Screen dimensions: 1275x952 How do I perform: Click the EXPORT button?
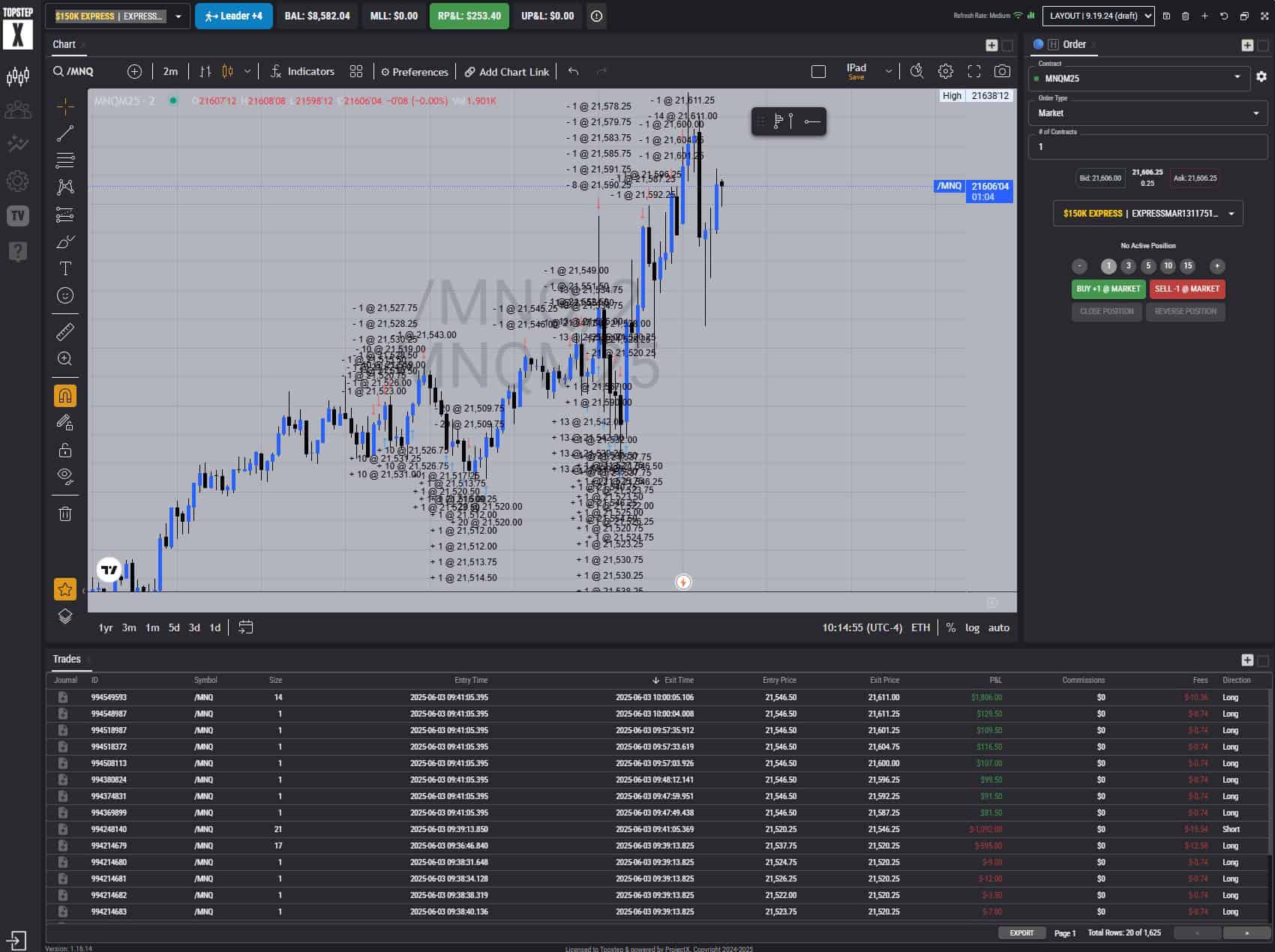tap(1021, 933)
